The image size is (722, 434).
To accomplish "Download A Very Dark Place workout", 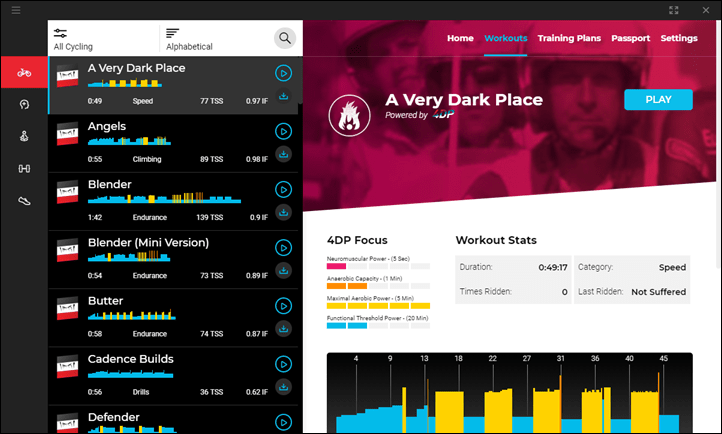I will 283,96.
